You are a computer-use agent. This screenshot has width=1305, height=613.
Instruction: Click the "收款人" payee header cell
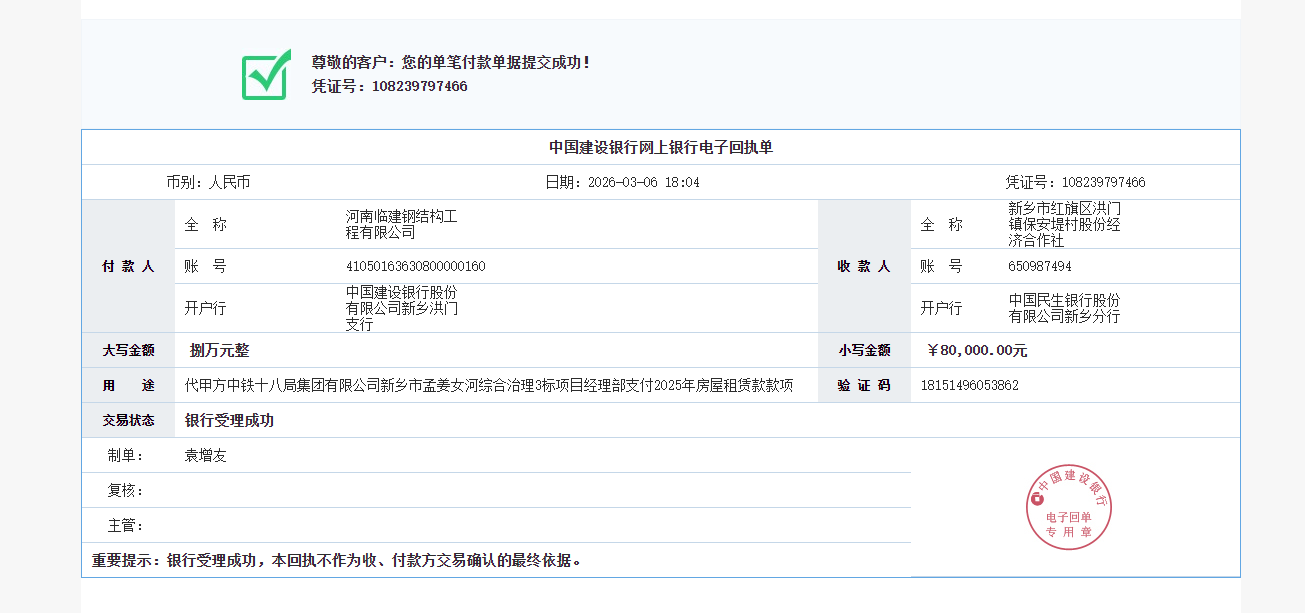[863, 267]
